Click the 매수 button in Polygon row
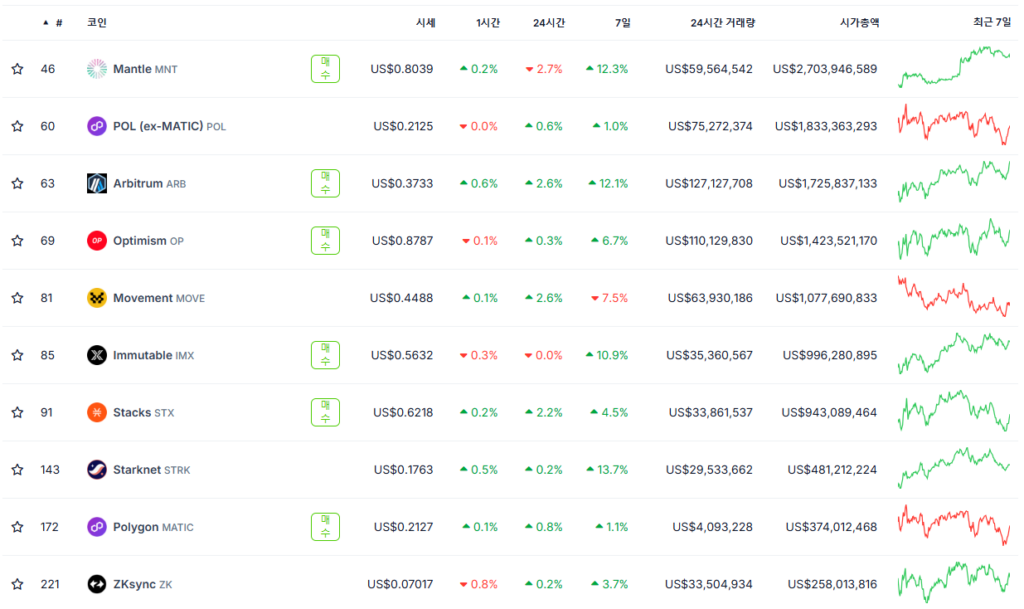Viewport: 1024px width, 609px height. 325,527
